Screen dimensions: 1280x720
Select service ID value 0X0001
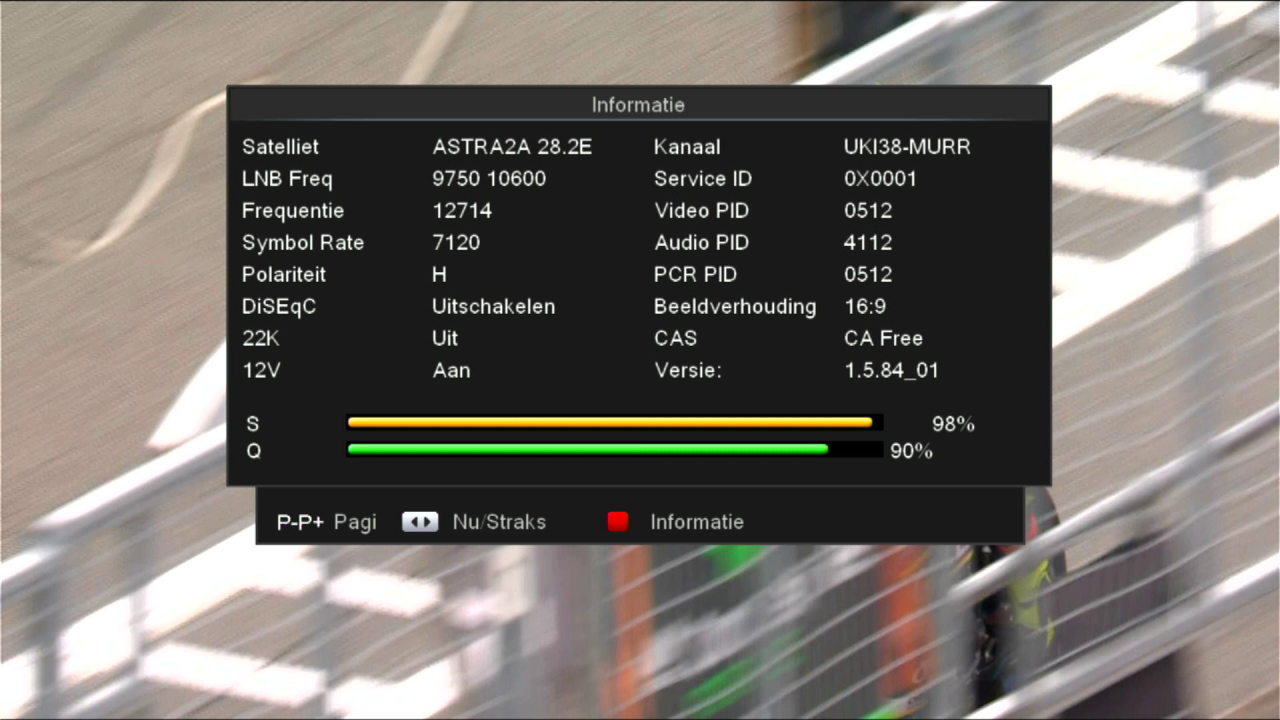(880, 179)
